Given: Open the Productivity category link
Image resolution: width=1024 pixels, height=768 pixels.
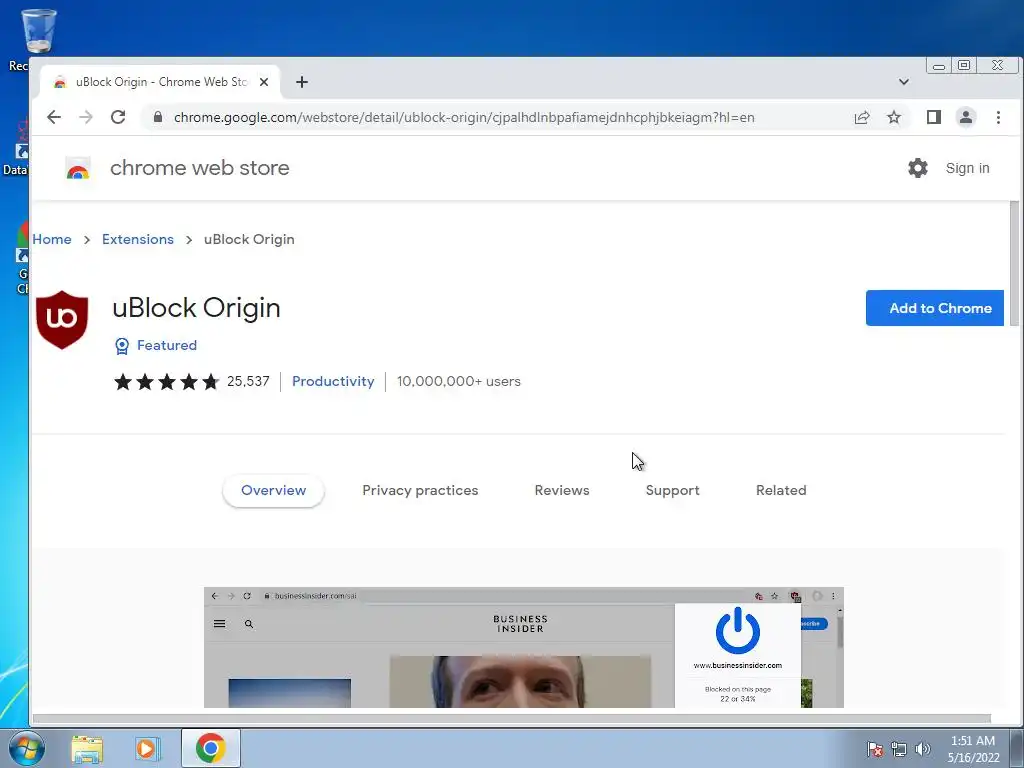Looking at the screenshot, I should pyautogui.click(x=333, y=381).
